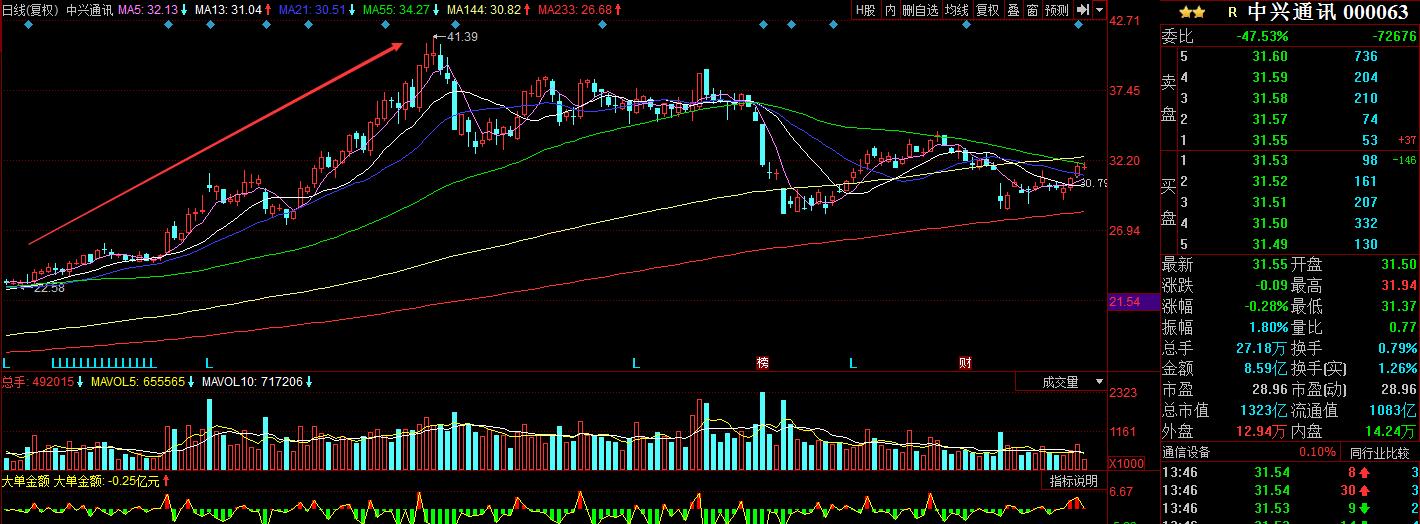Select sell level 4 price 31.59

1270,78
